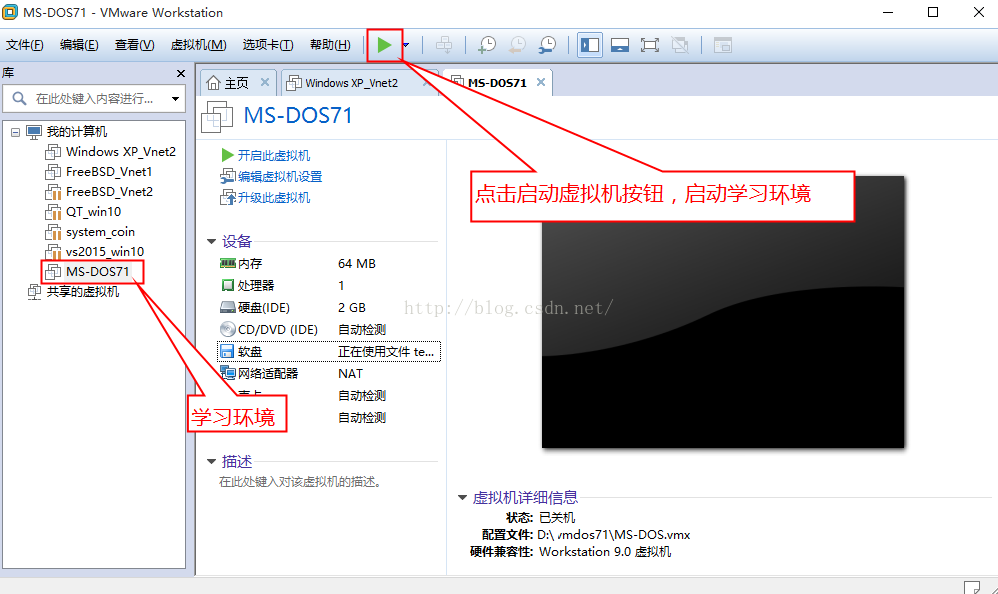
Task: Click the CD disc icon beside CD/DVD
Action: click(227, 329)
